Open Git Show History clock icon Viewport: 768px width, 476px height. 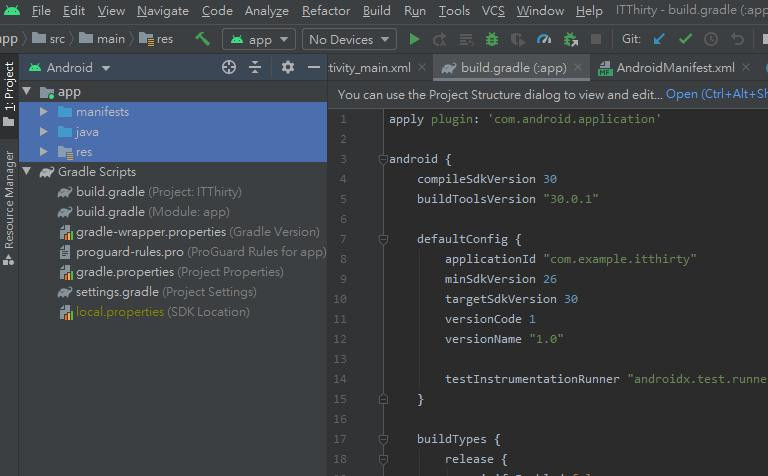(x=711, y=39)
